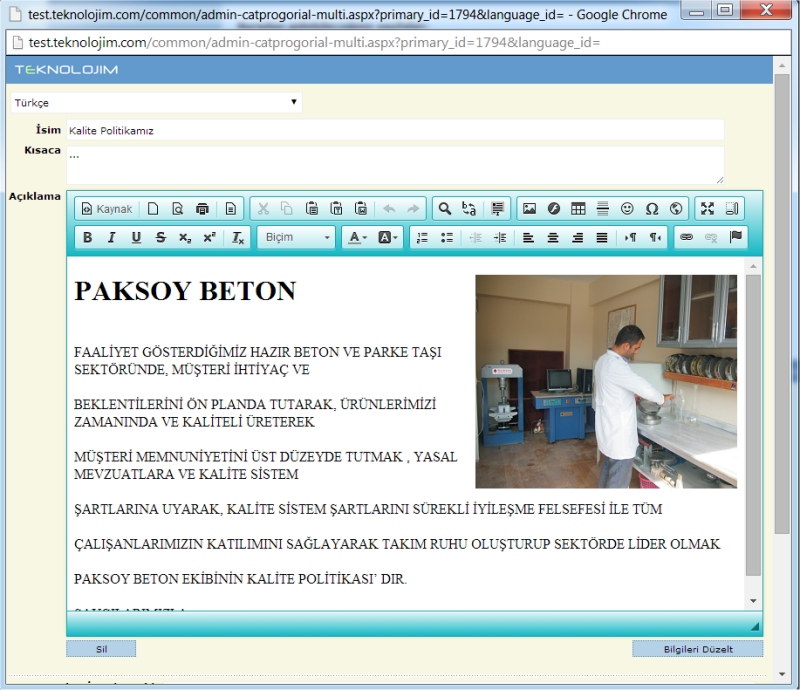Open the text color picker
The height and width of the screenshot is (690, 800).
358,237
